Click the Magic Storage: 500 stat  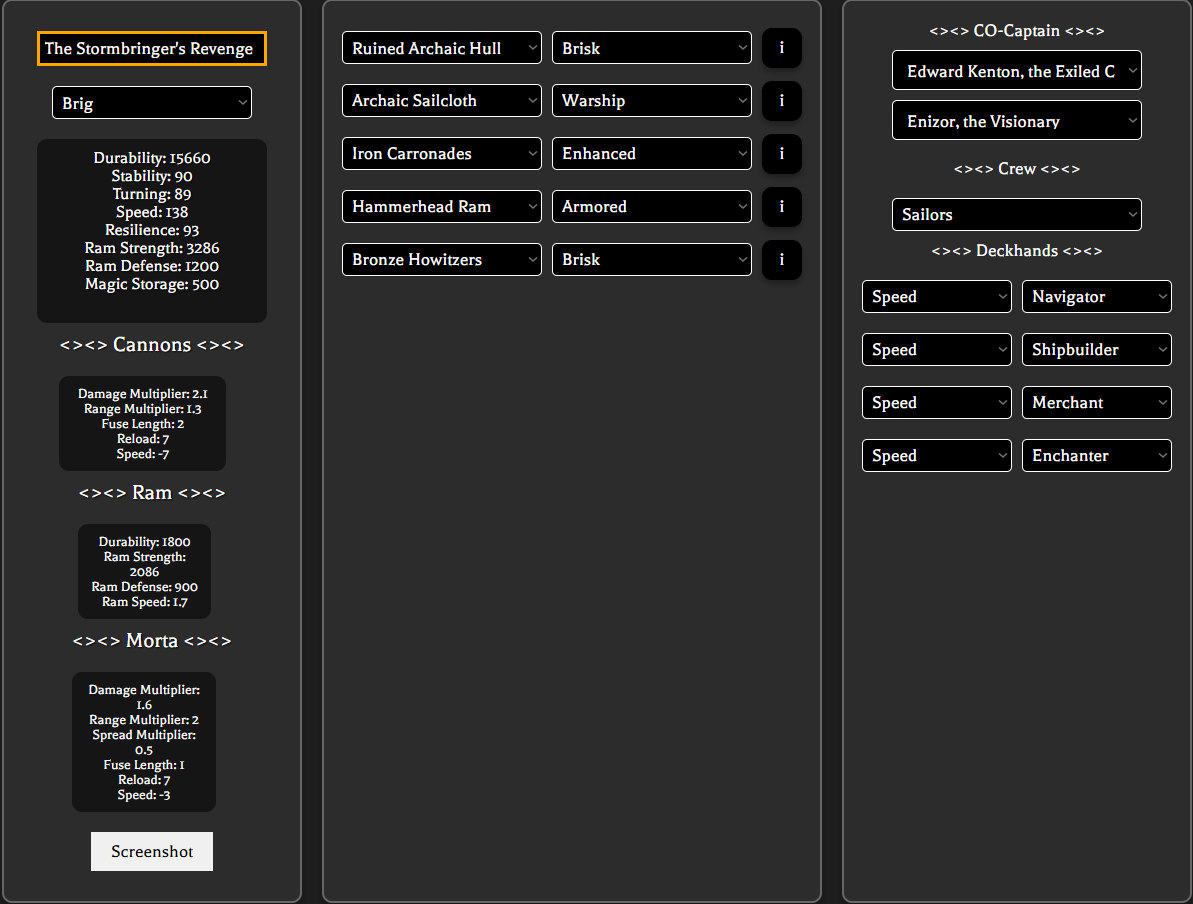pos(152,284)
